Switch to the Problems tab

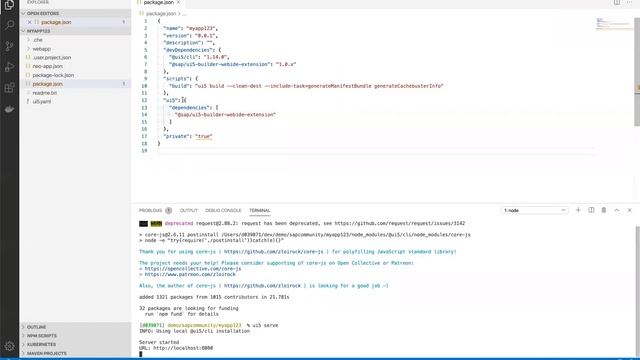point(150,210)
